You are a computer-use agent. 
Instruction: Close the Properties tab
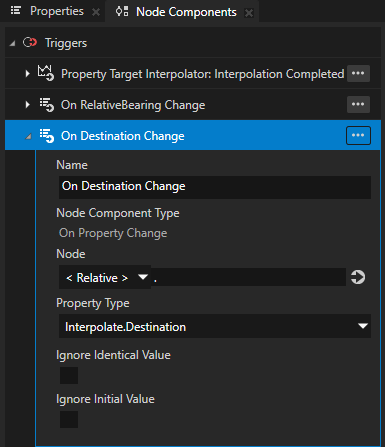coord(96,12)
